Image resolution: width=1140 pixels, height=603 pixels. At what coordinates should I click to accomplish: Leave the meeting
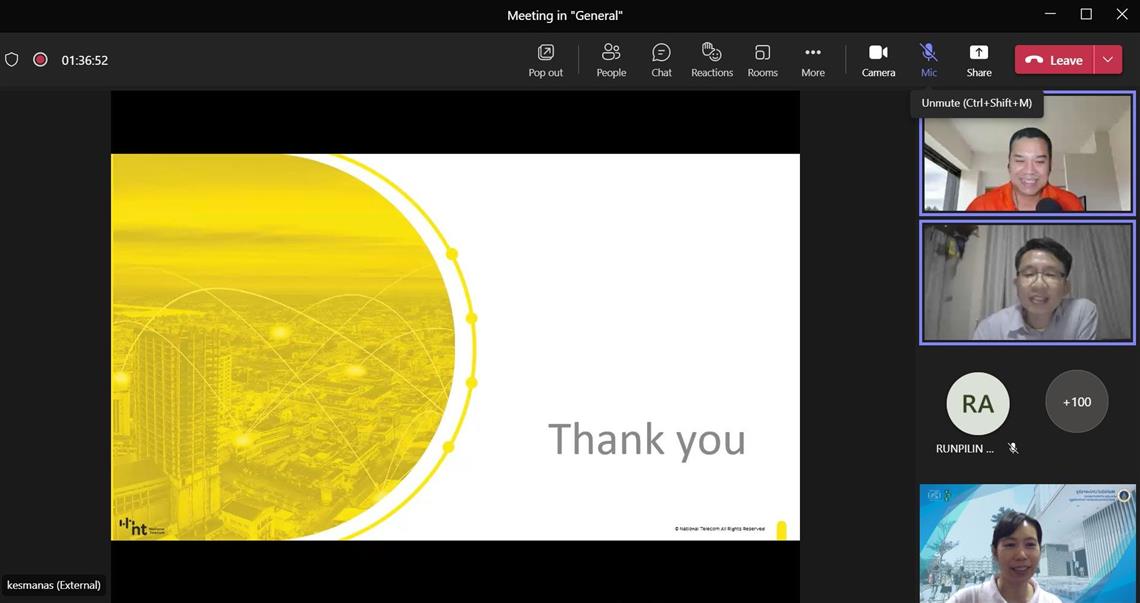click(1054, 60)
